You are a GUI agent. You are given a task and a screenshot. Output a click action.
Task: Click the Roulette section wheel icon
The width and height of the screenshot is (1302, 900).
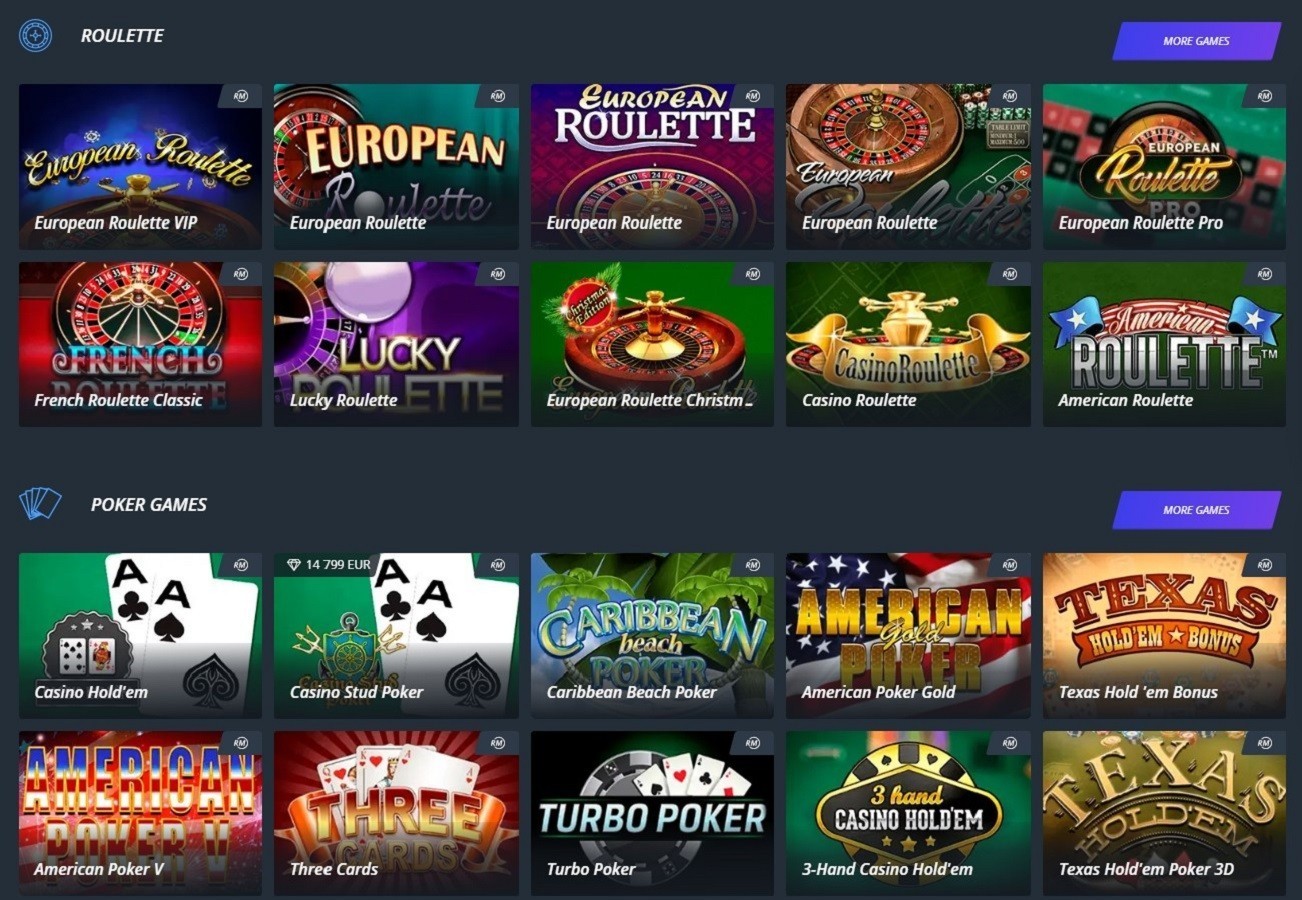pyautogui.click(x=36, y=36)
